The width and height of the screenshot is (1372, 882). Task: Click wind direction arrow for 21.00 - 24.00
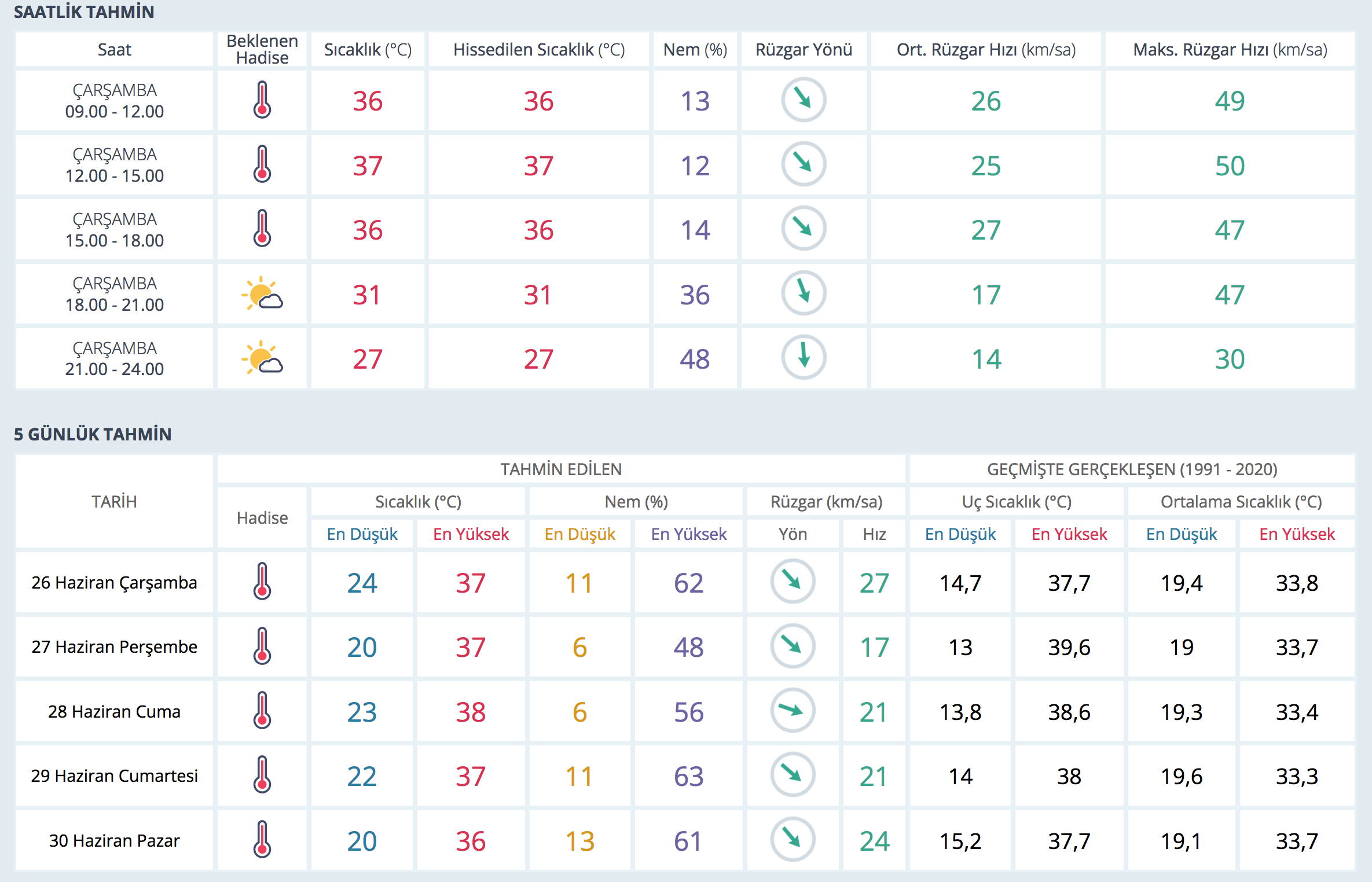click(804, 358)
